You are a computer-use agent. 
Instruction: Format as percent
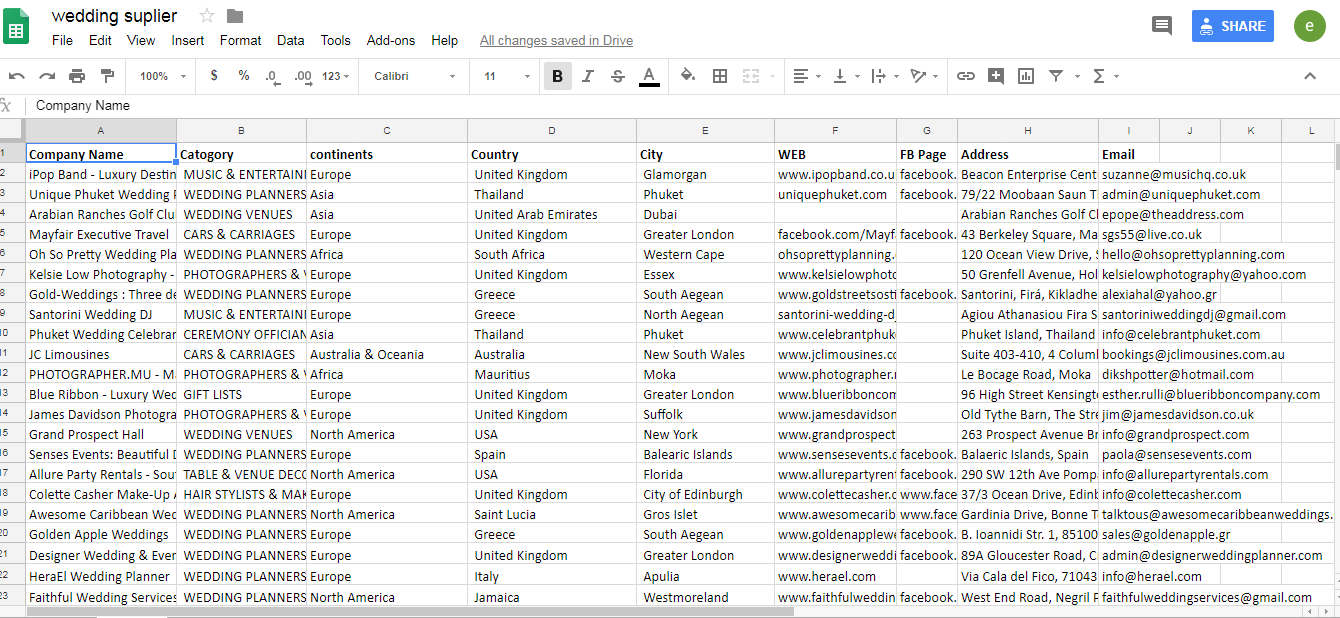point(244,76)
